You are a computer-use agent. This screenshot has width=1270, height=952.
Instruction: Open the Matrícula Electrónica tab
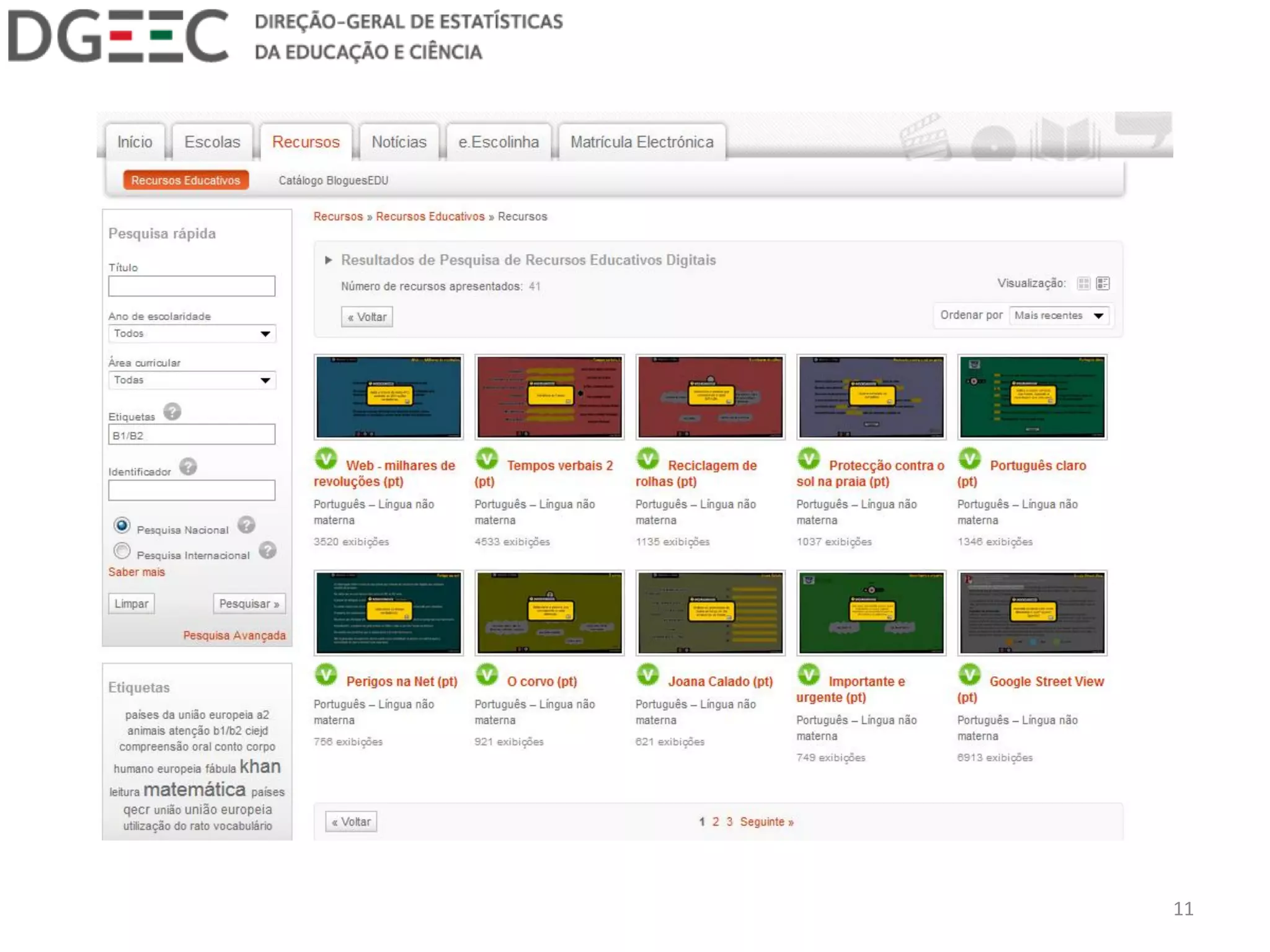(x=642, y=142)
